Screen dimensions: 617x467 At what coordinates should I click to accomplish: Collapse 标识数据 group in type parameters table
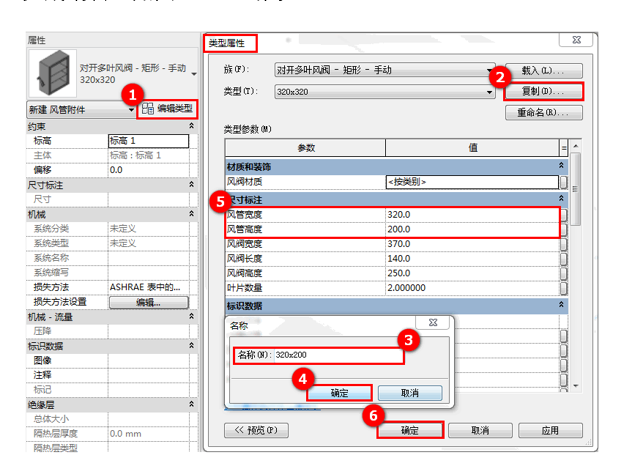pos(561,305)
